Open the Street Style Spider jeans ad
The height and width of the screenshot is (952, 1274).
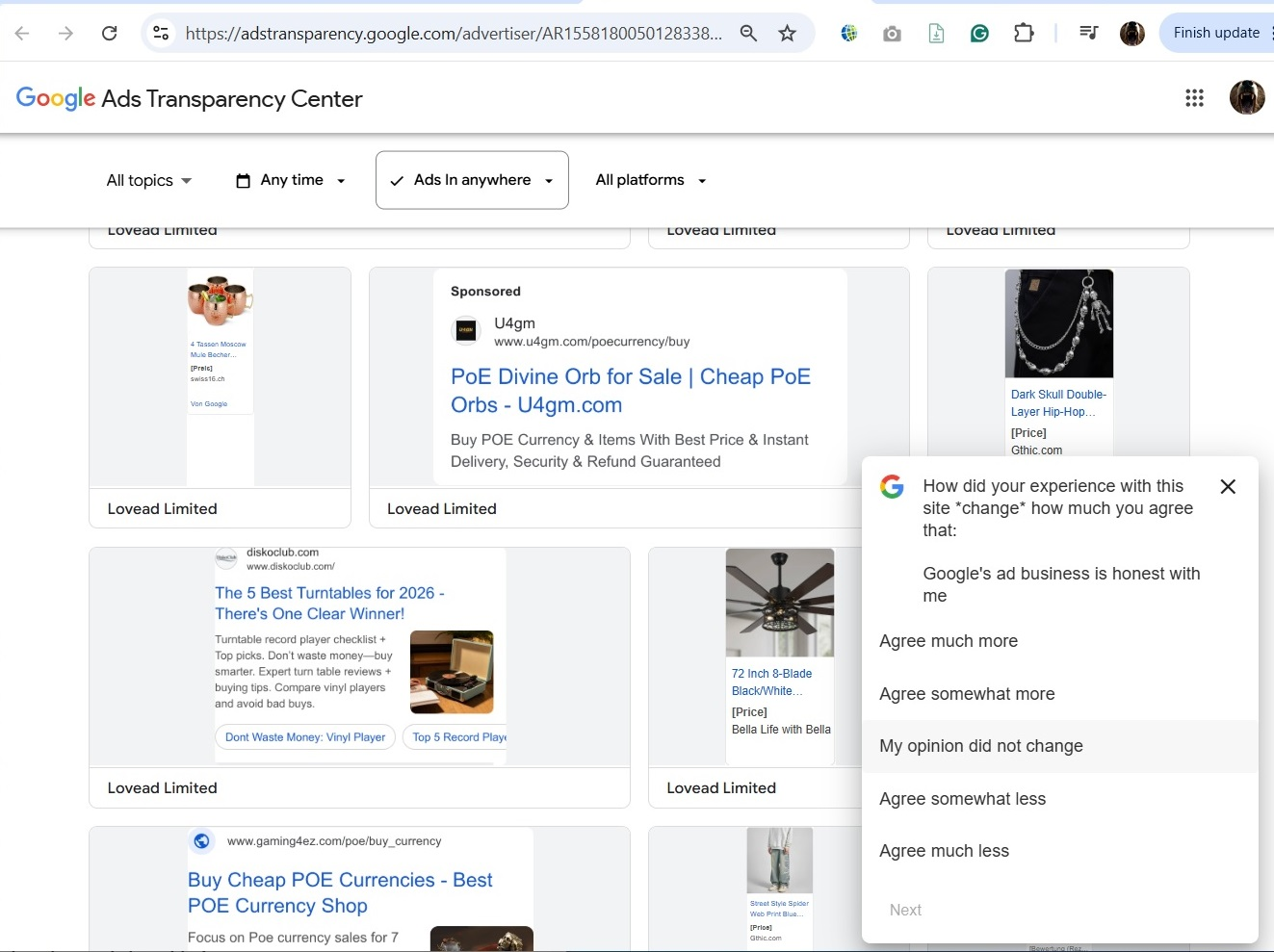coord(780,888)
